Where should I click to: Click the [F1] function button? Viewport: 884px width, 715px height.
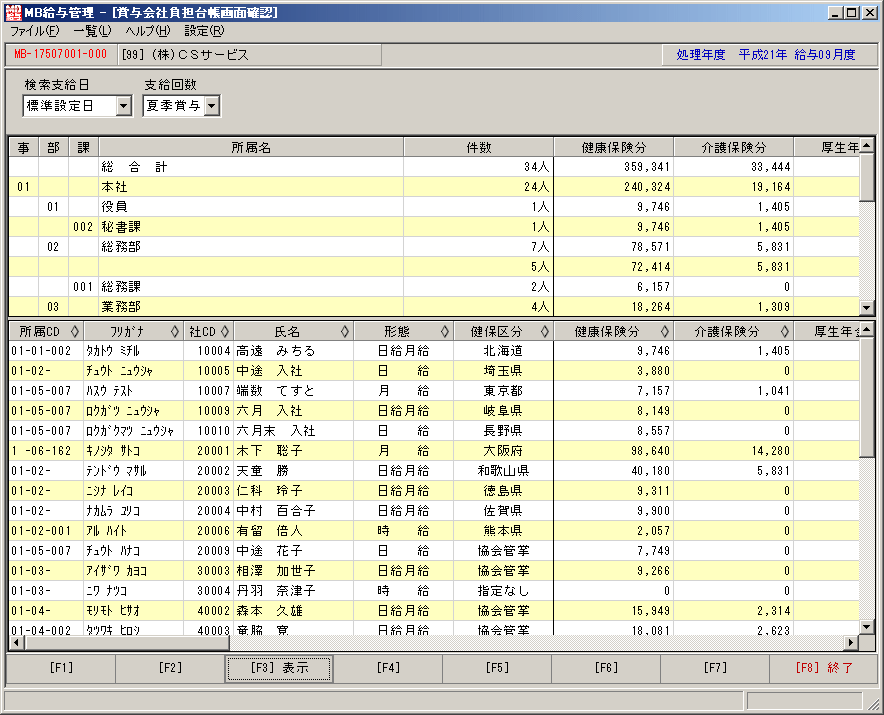[61, 668]
